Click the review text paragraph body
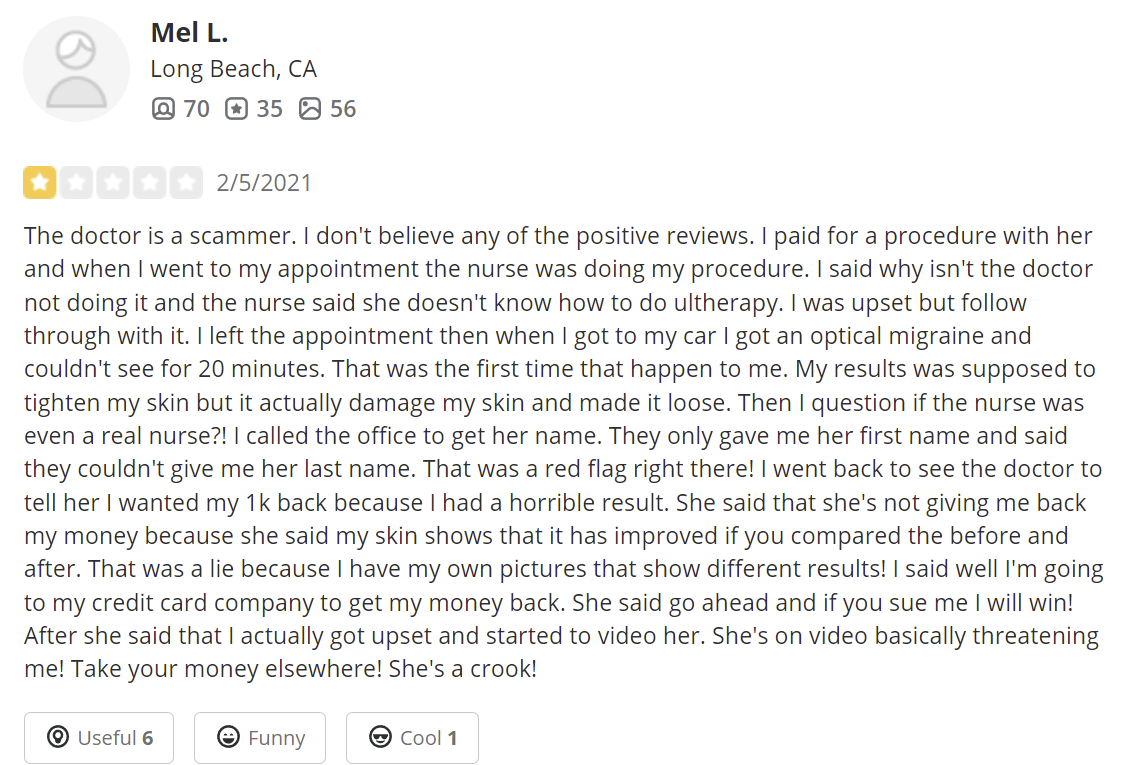The image size is (1132, 765). (563, 453)
